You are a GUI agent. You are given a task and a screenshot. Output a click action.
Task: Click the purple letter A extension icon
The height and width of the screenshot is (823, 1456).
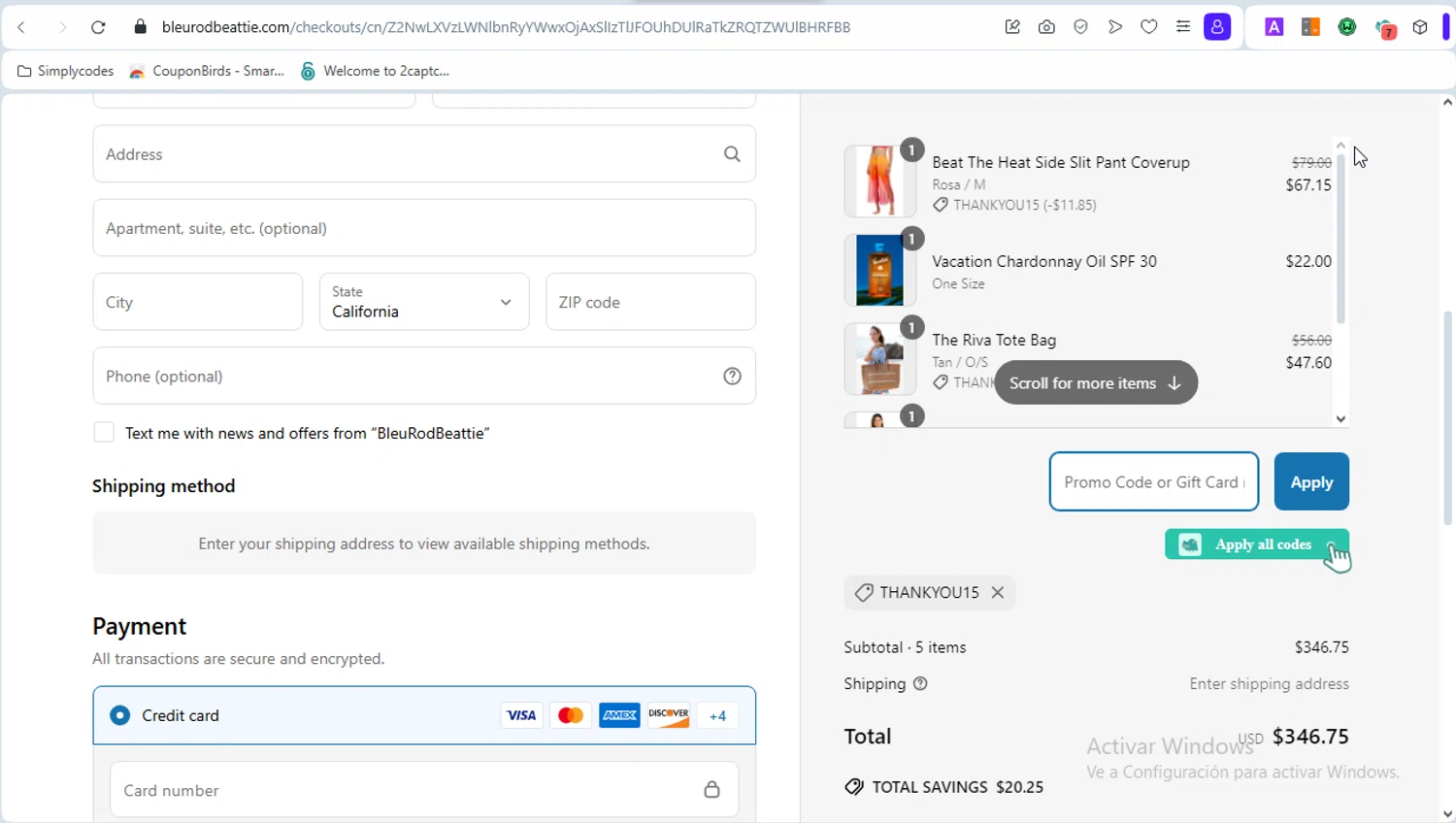click(x=1274, y=27)
